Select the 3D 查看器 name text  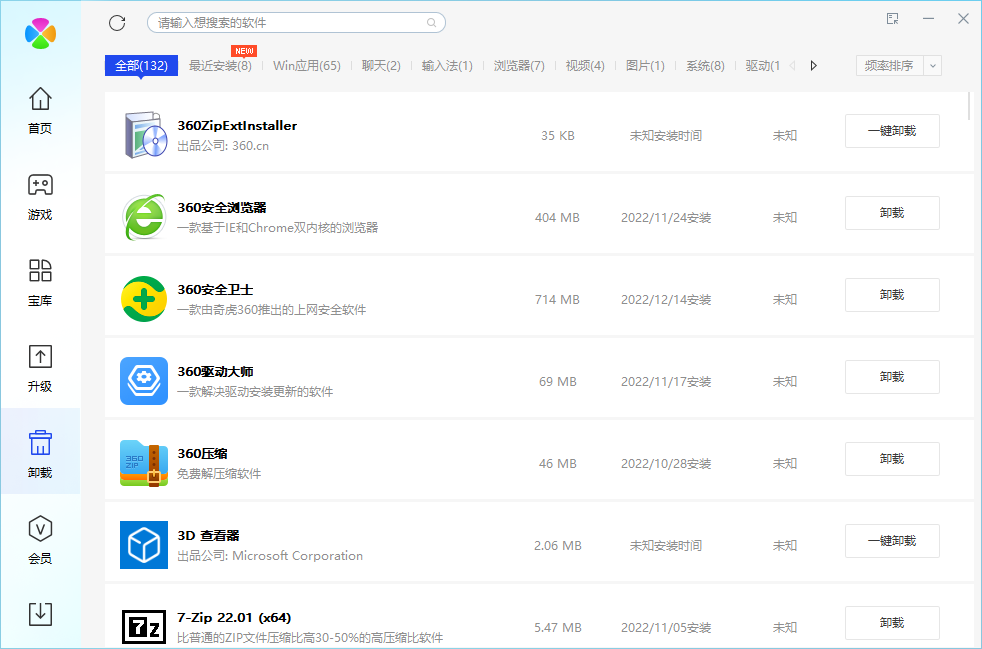pos(209,536)
